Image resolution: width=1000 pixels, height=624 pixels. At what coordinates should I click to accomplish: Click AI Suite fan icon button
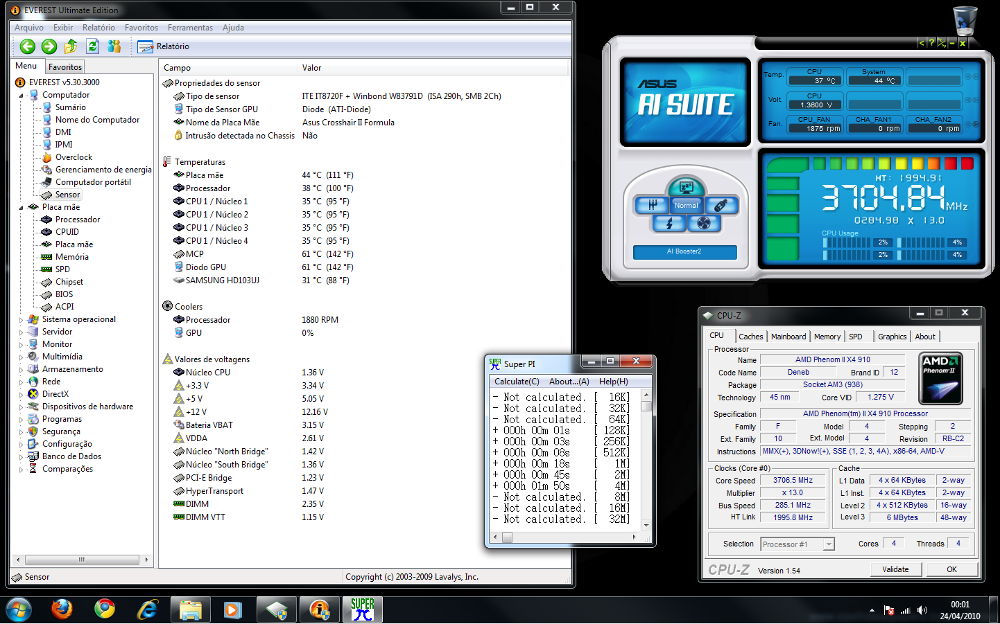point(704,223)
